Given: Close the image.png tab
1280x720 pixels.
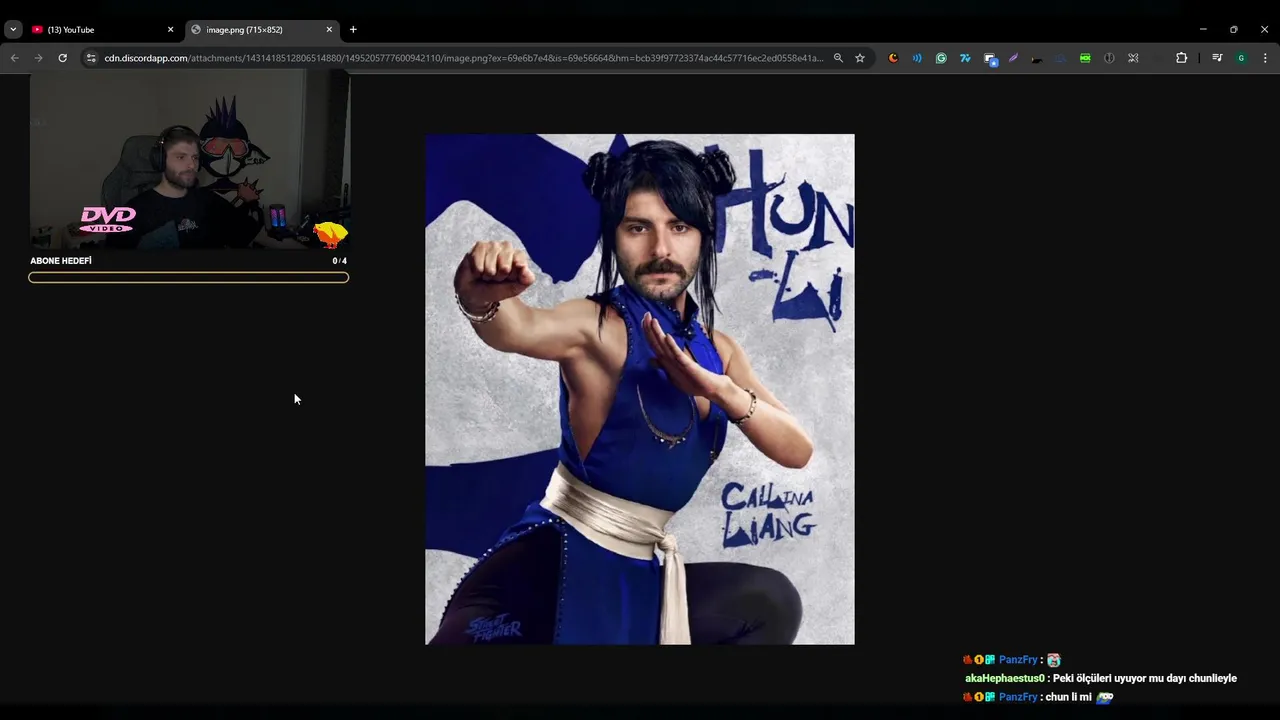Looking at the screenshot, I should click(x=329, y=30).
